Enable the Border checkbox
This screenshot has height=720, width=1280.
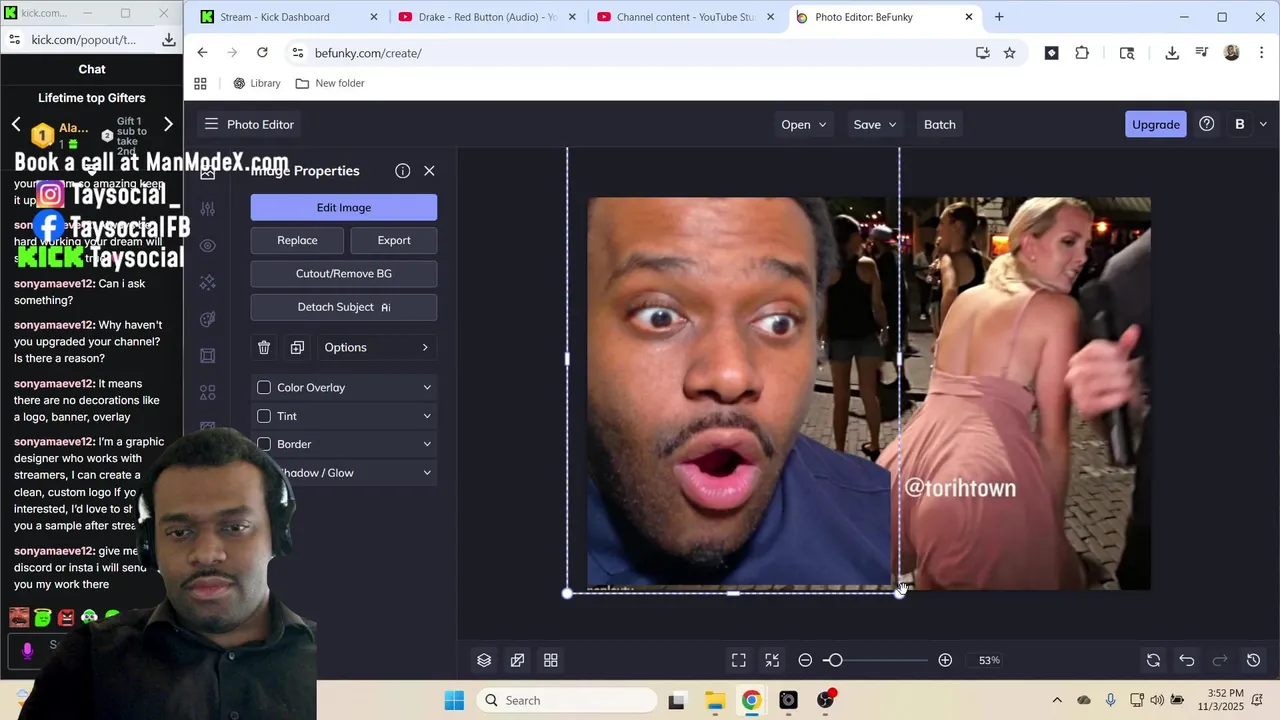tap(264, 444)
